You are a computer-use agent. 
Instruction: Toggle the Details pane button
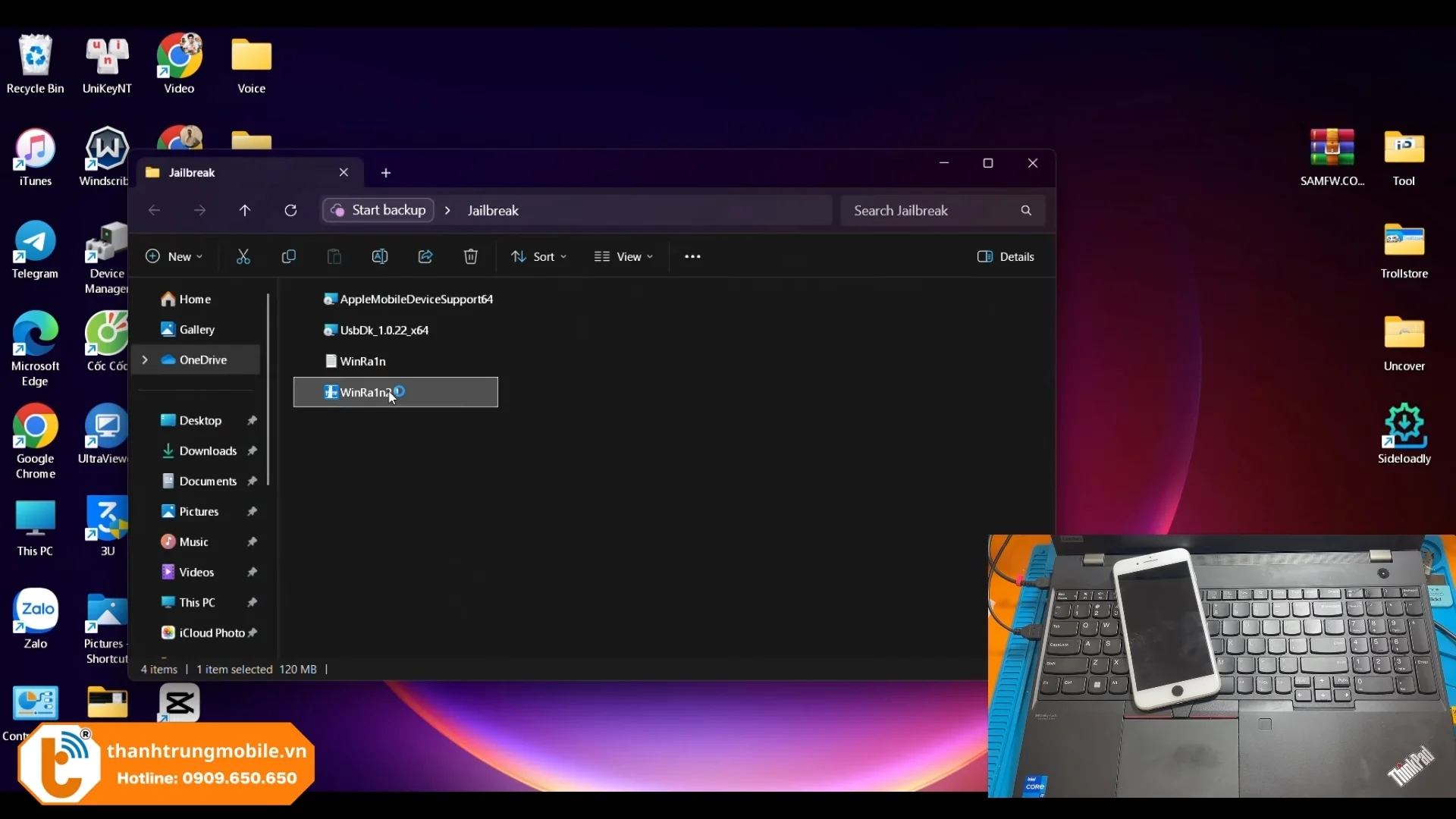click(1006, 257)
